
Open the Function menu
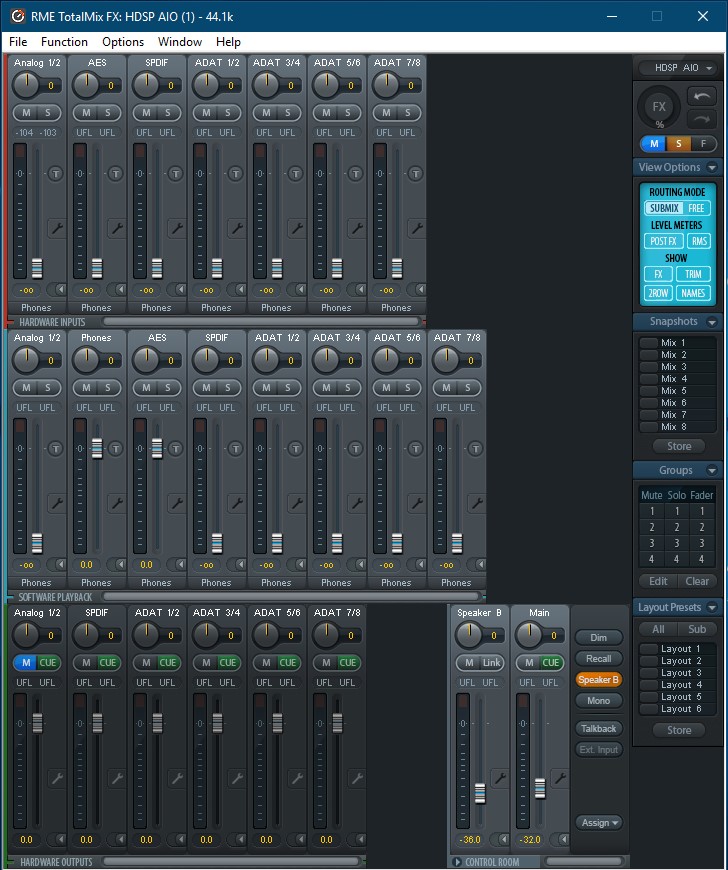64,42
